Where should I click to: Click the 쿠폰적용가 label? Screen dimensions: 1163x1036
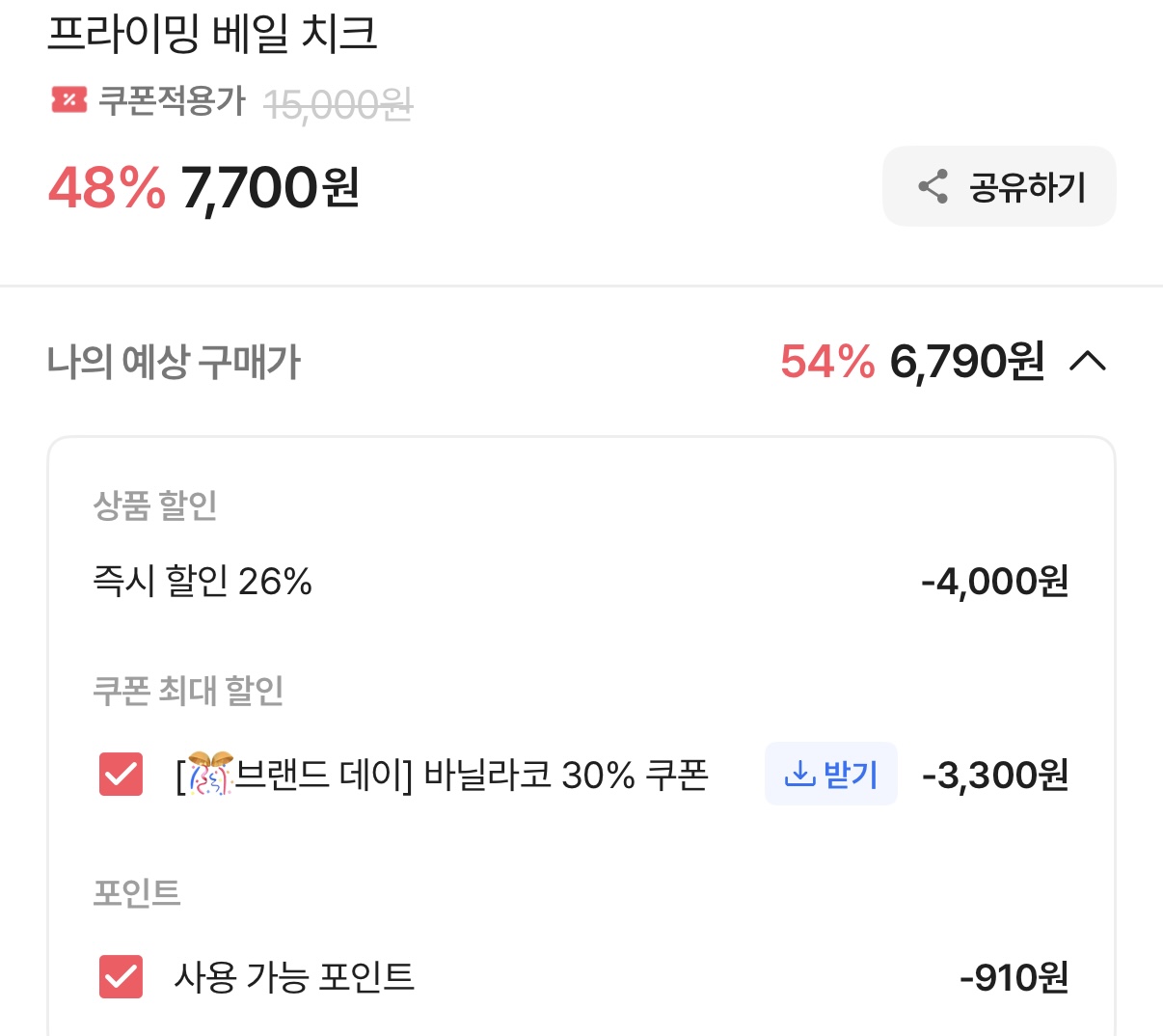click(x=173, y=100)
